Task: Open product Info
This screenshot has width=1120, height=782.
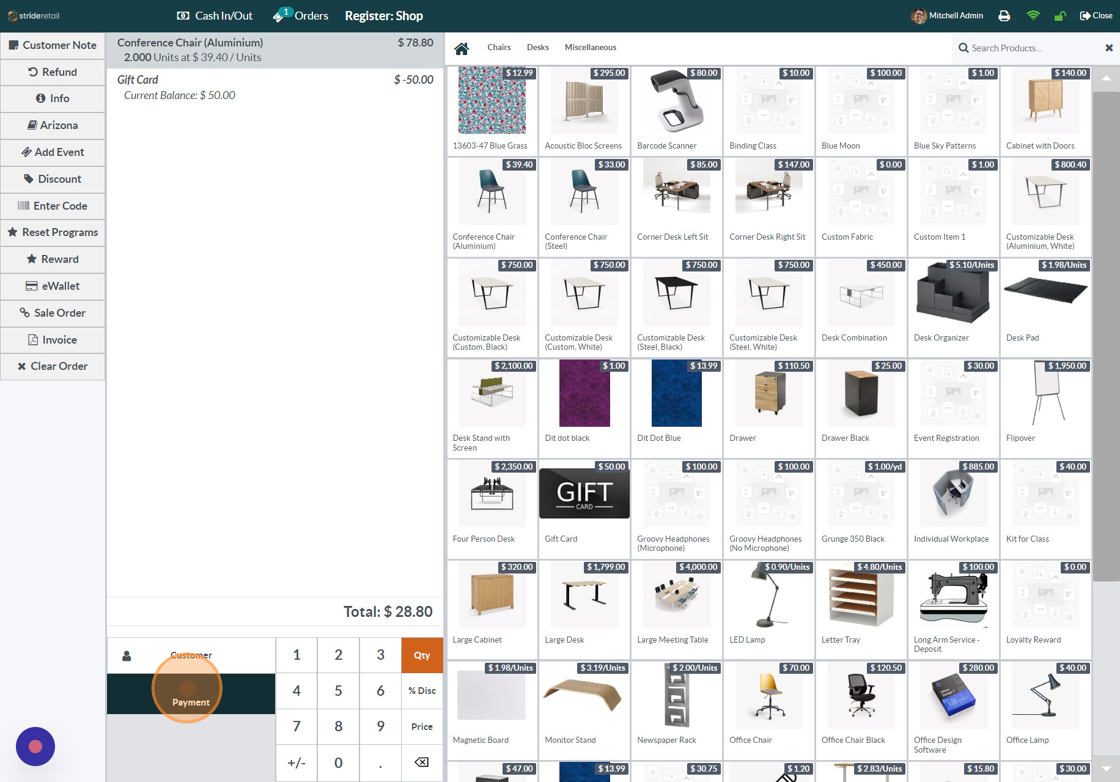Action: (x=52, y=99)
